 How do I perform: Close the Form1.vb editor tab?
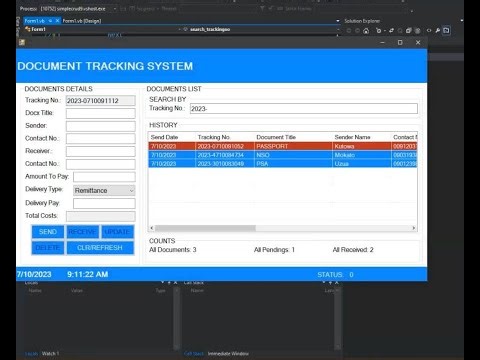57,21
